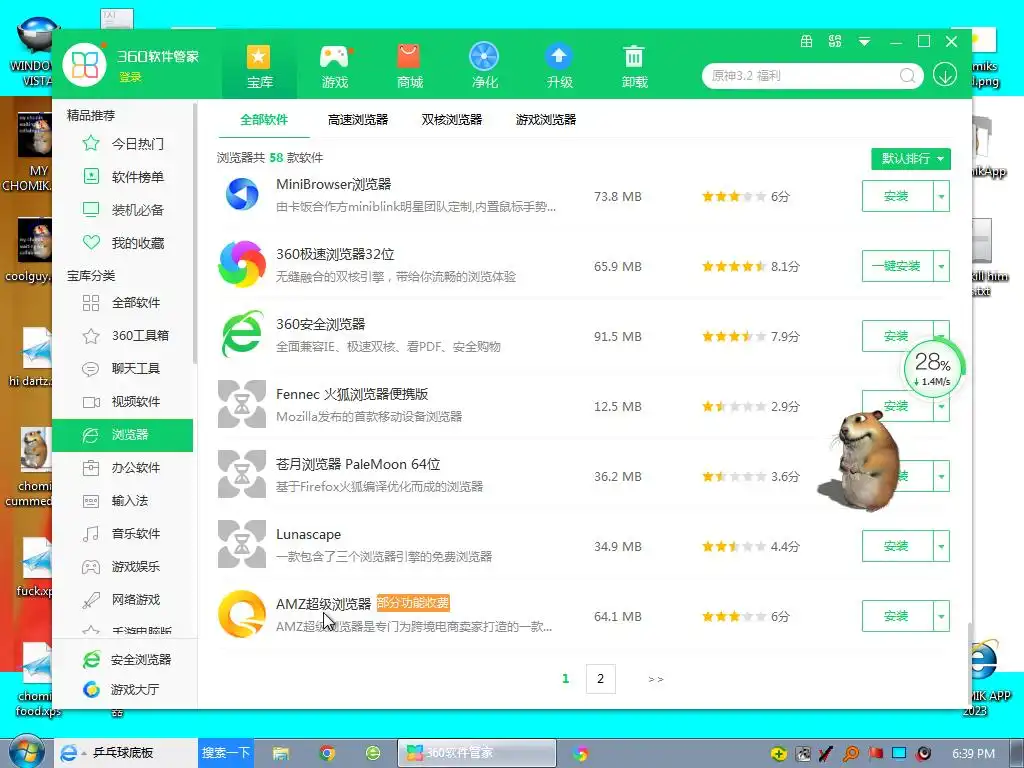Open 安全浏览器 shortcut at sidebar bottom

[127, 660]
